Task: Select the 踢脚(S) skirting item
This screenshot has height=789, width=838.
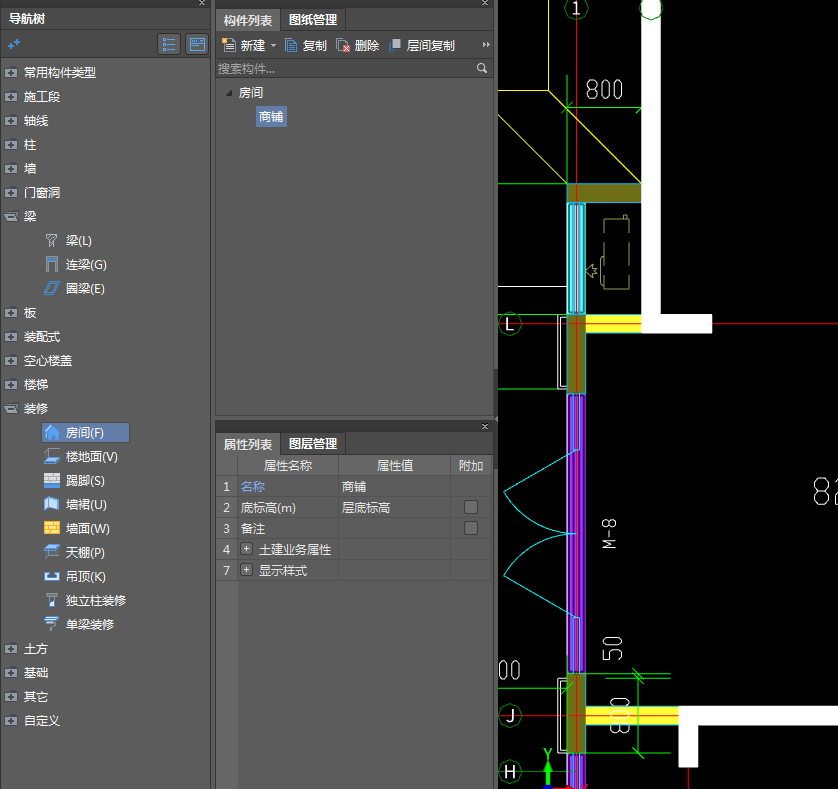Action: [x=74, y=481]
